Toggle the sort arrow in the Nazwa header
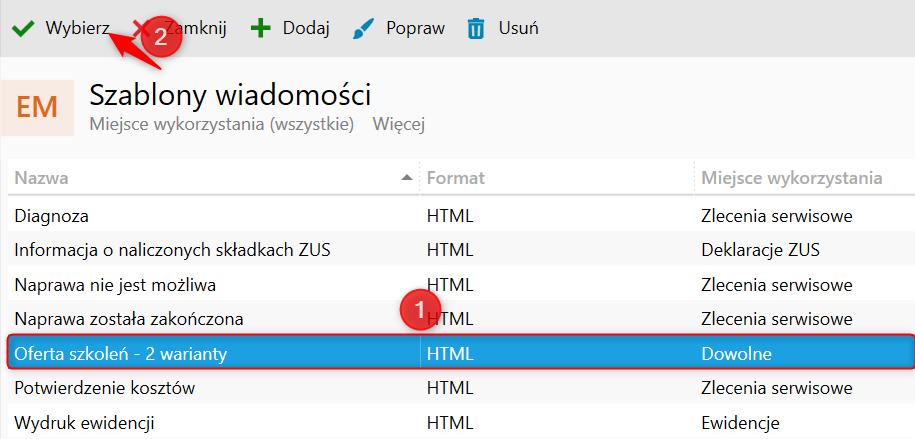Screen dimensions: 915x439 407,177
